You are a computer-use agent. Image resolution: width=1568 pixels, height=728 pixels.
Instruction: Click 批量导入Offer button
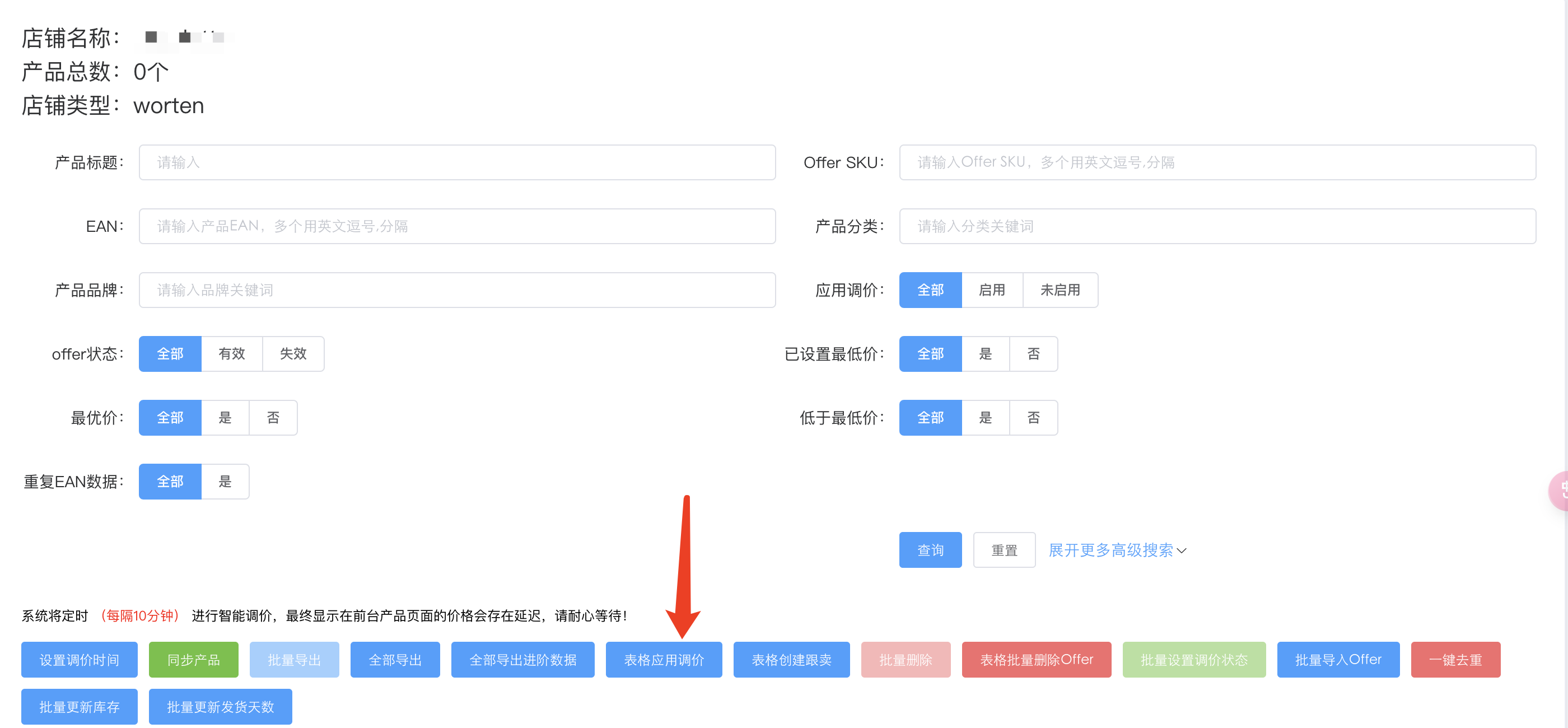pyautogui.click(x=1338, y=659)
